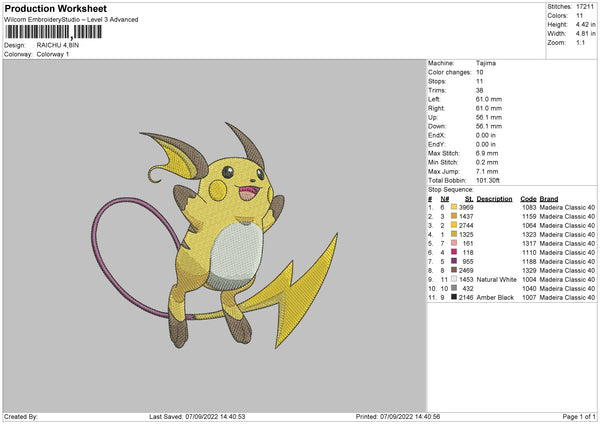Click the Natural White thread swatch
Viewport: 600px width, 424px height.
coord(454,279)
